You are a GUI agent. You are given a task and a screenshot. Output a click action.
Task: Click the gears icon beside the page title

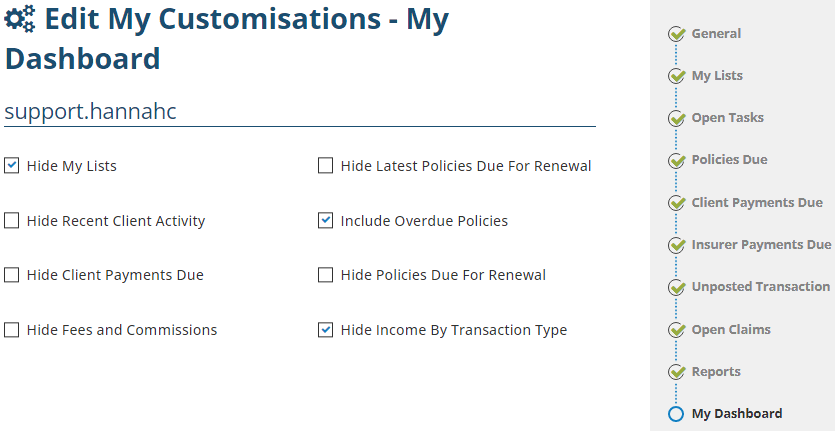21,20
